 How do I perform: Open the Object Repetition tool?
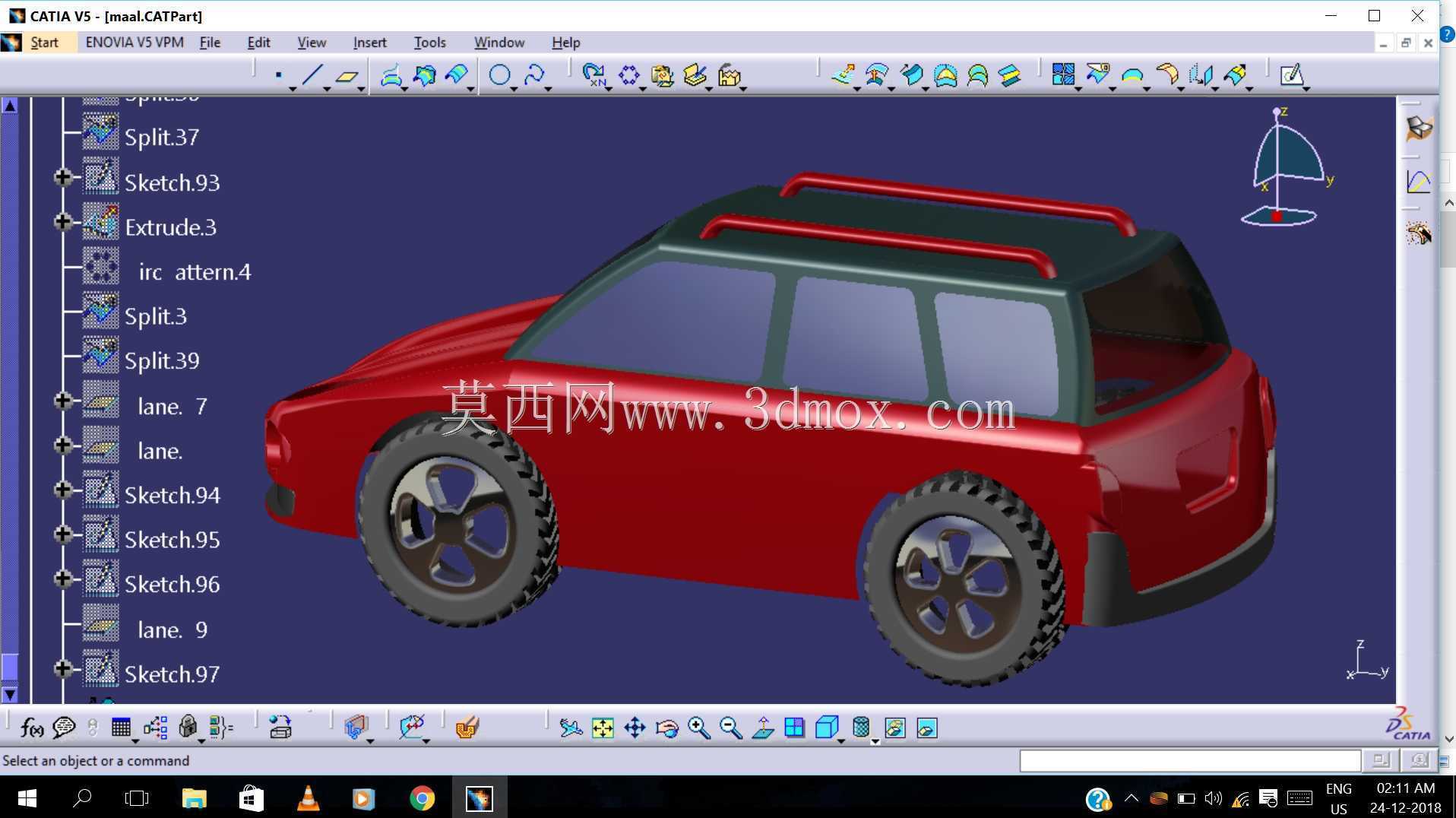click(593, 75)
